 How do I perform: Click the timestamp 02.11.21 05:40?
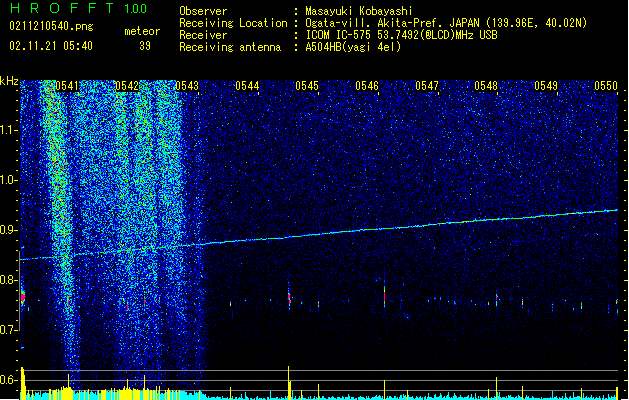pyautogui.click(x=51, y=46)
